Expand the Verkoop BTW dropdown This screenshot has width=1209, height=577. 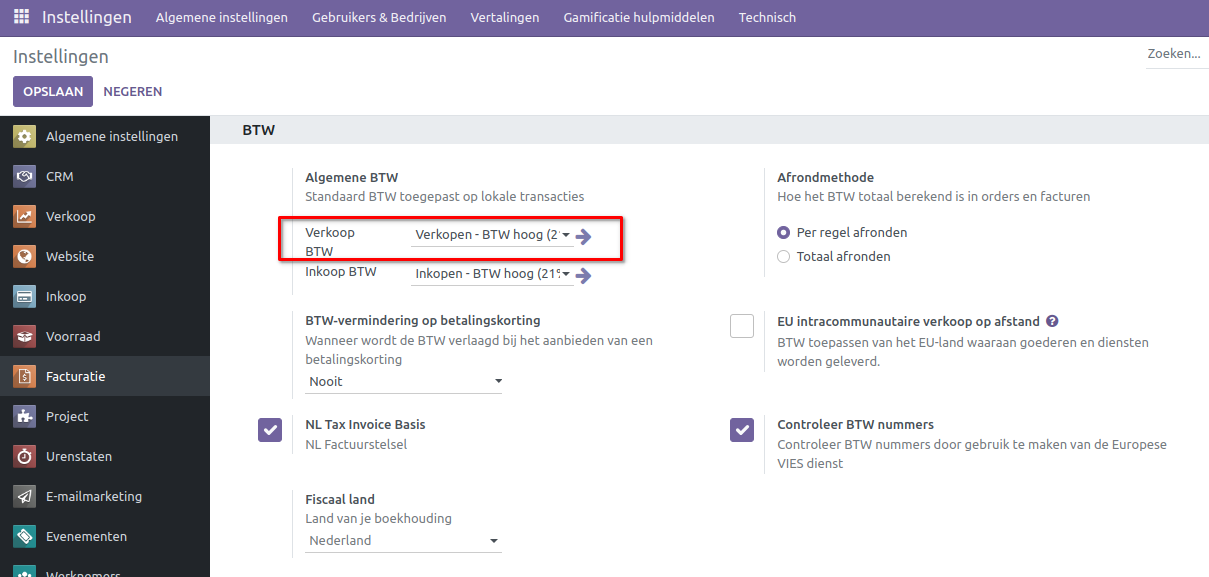492,236
